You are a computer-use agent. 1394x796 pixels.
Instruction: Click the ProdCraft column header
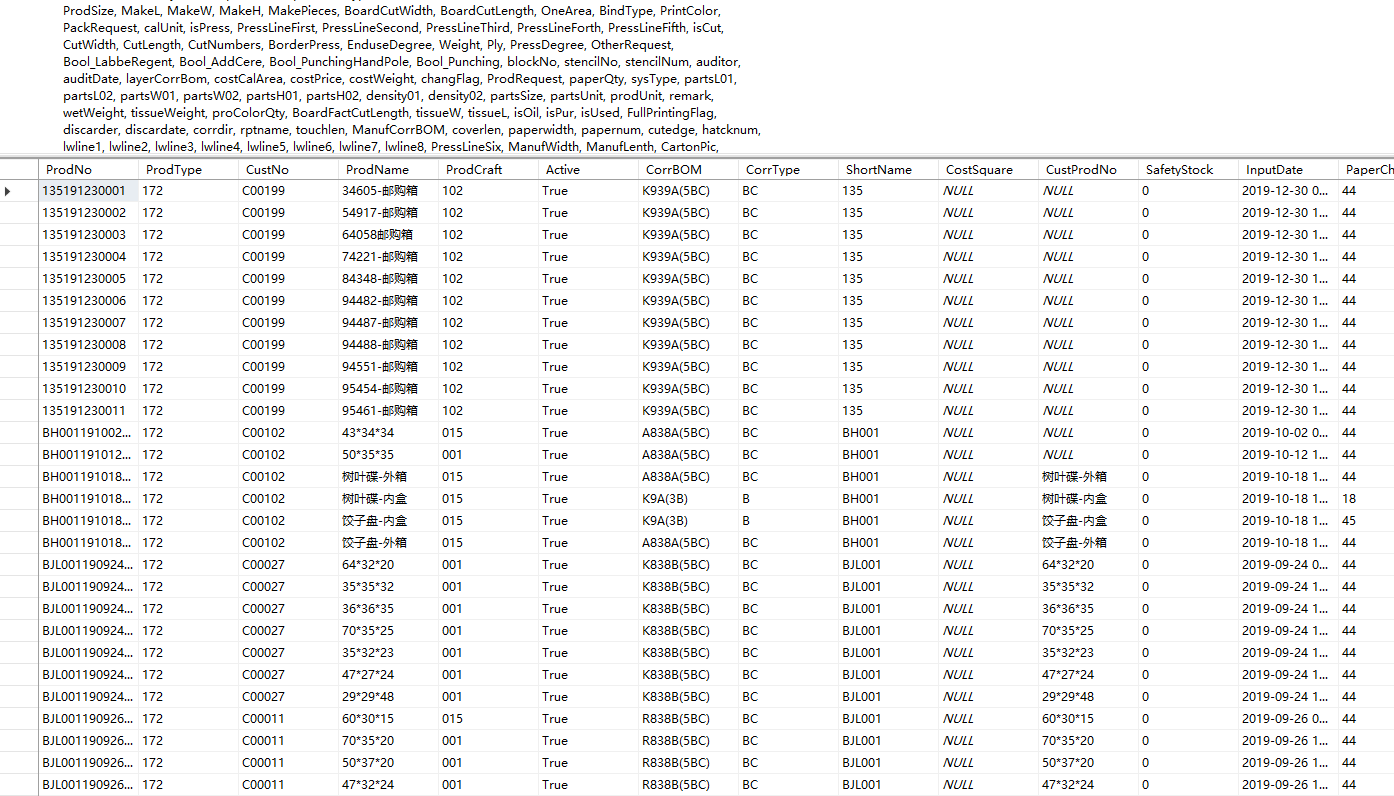[x=488, y=169]
